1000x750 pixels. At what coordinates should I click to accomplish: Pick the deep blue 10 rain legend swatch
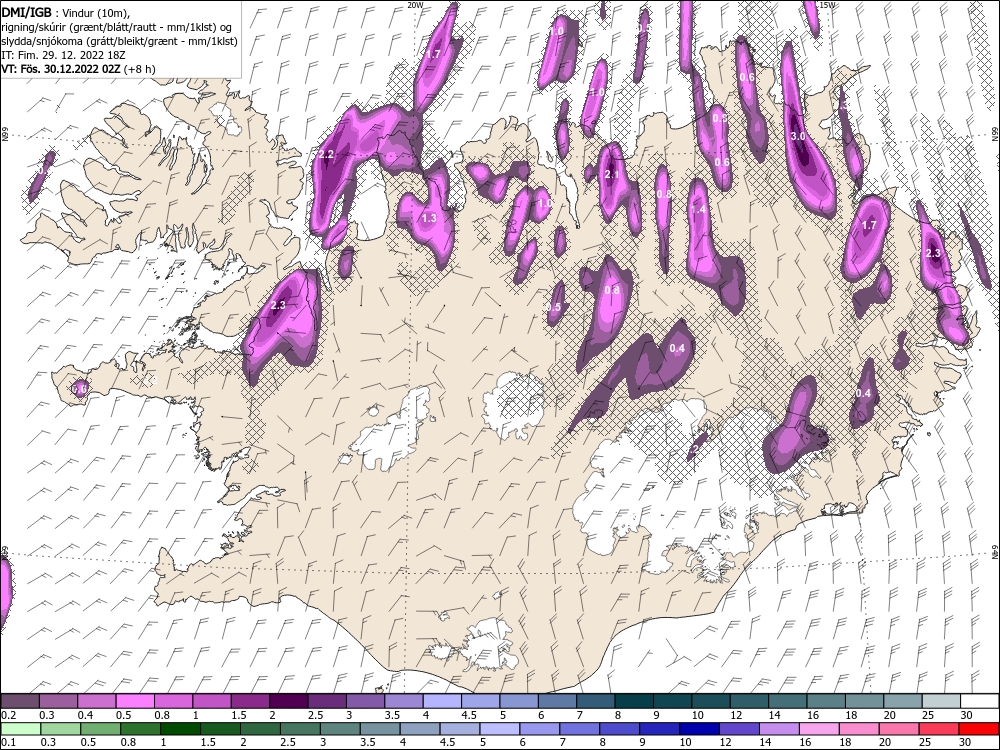coord(699,729)
